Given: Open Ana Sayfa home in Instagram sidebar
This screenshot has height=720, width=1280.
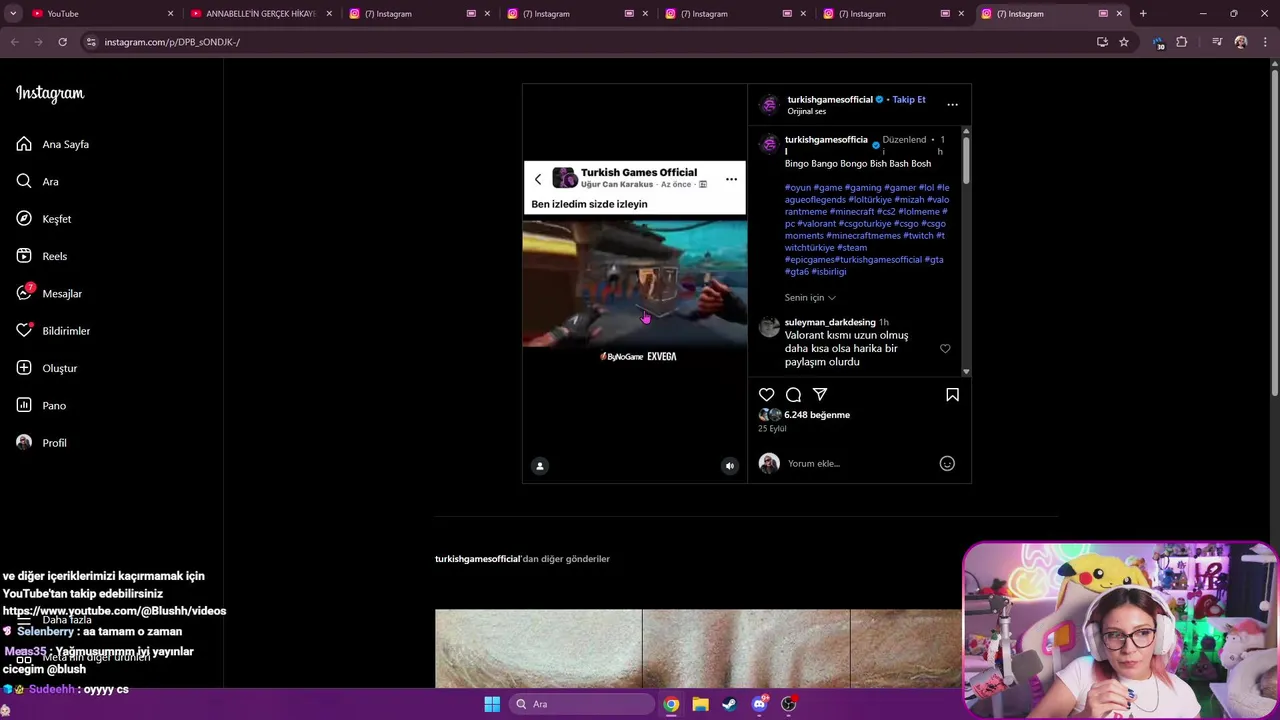Looking at the screenshot, I should [53, 144].
